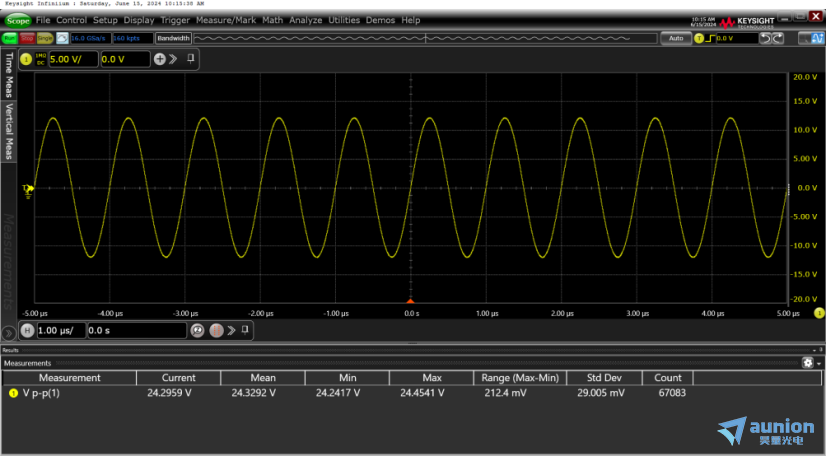Click the green Run acquisition button
Viewport: 826px width, 456px height.
9,38
